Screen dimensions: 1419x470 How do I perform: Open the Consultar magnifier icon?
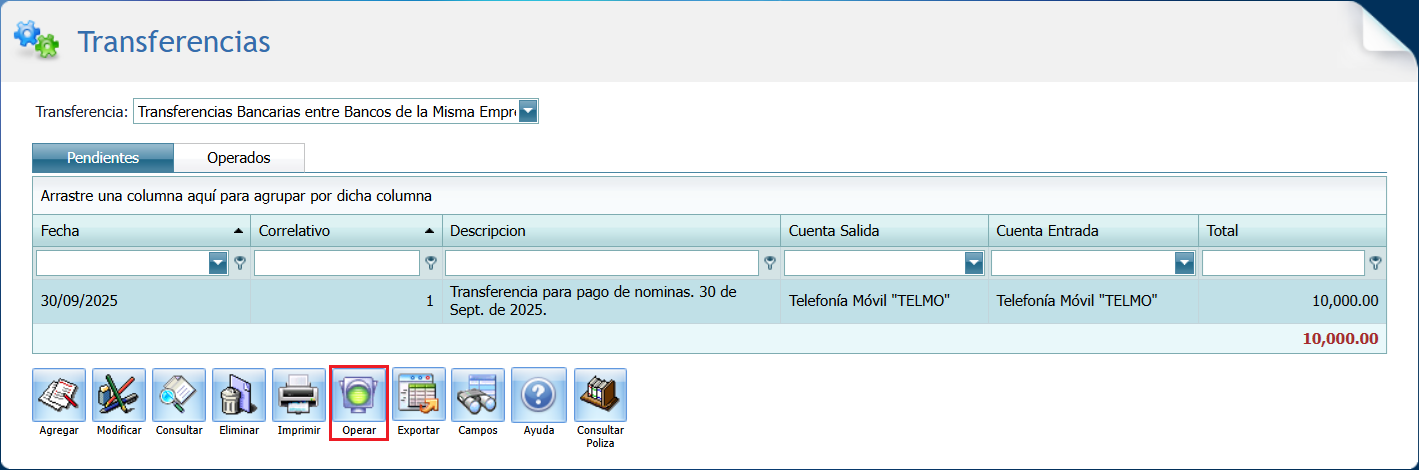179,395
